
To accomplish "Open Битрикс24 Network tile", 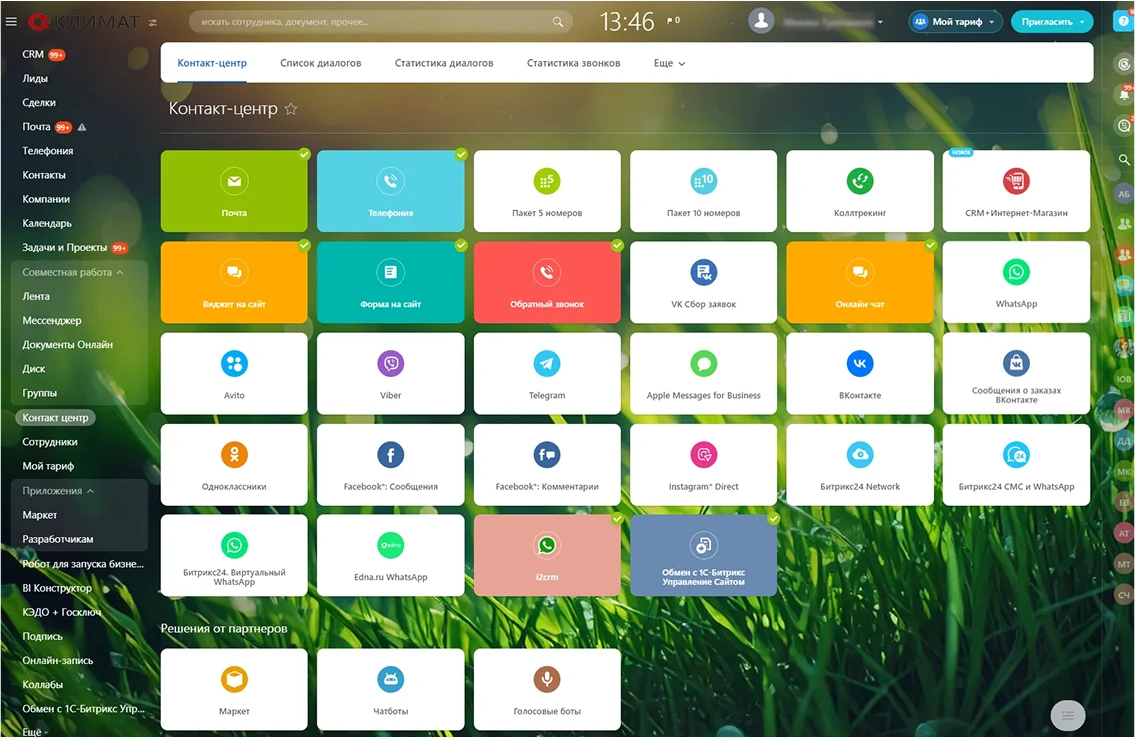I will 860,465.
